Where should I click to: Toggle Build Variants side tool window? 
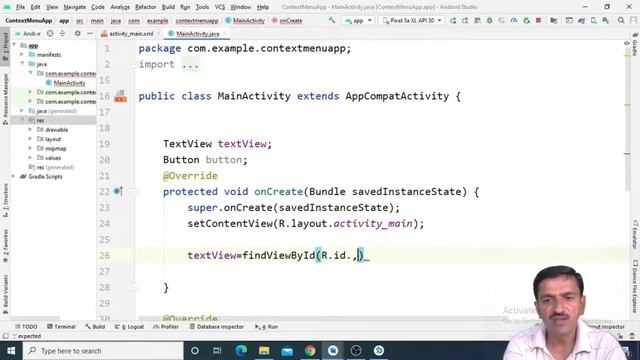(x=5, y=294)
